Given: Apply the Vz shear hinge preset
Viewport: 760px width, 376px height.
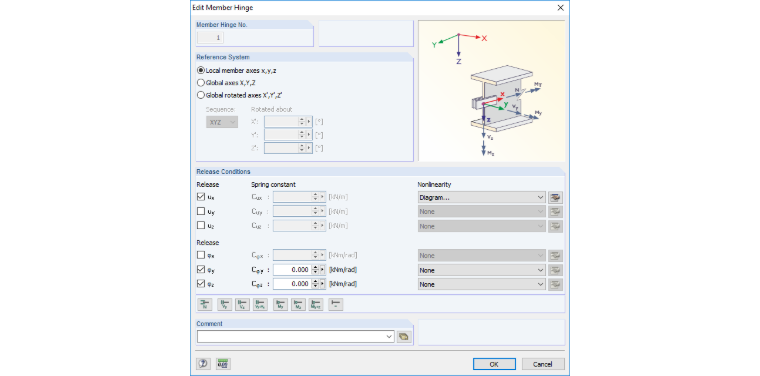Looking at the screenshot, I should pyautogui.click(x=242, y=304).
